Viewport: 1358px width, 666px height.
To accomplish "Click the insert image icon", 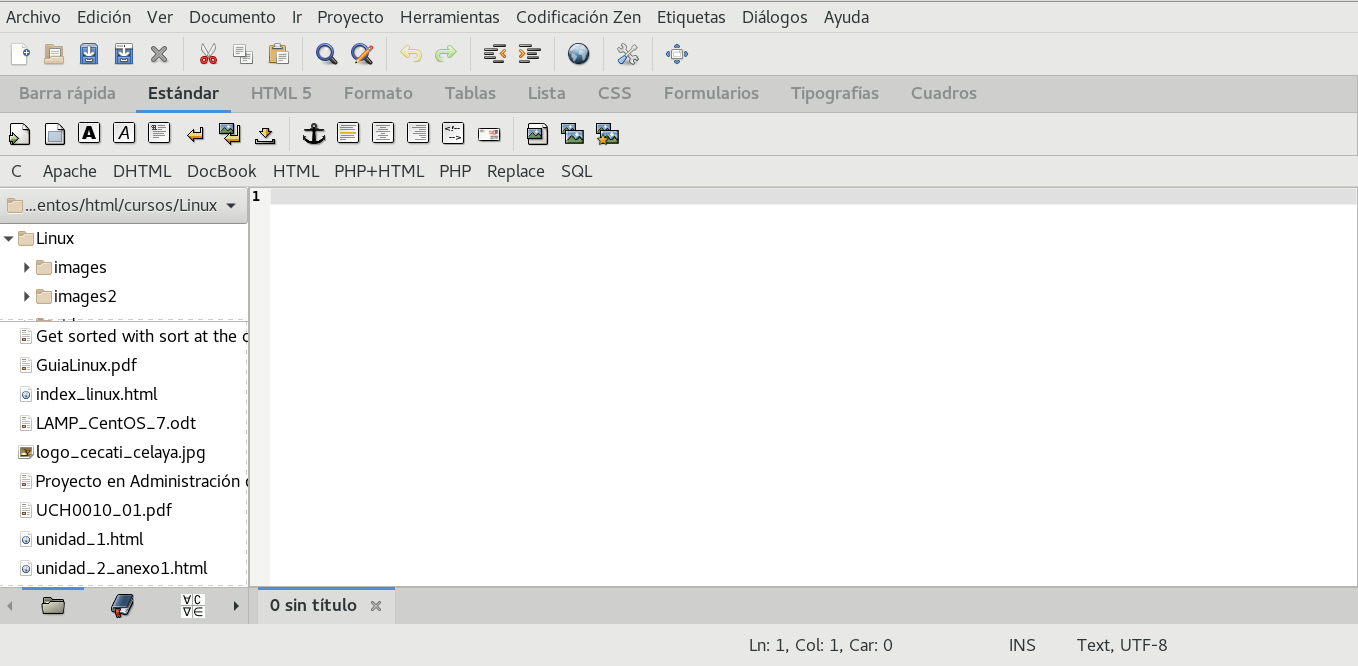I will click(537, 133).
